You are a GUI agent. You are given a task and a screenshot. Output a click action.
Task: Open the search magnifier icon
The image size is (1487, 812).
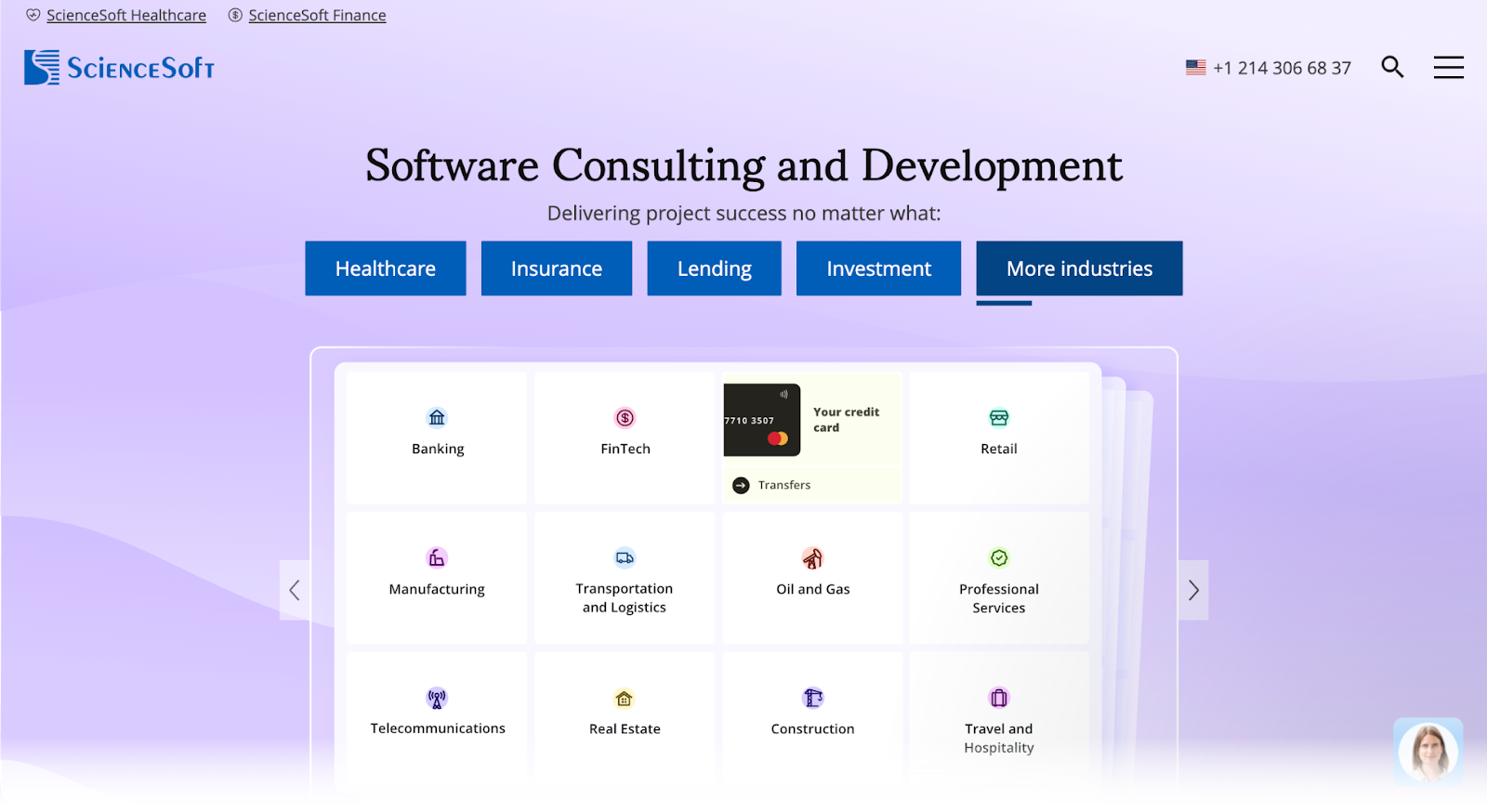pyautogui.click(x=1392, y=67)
